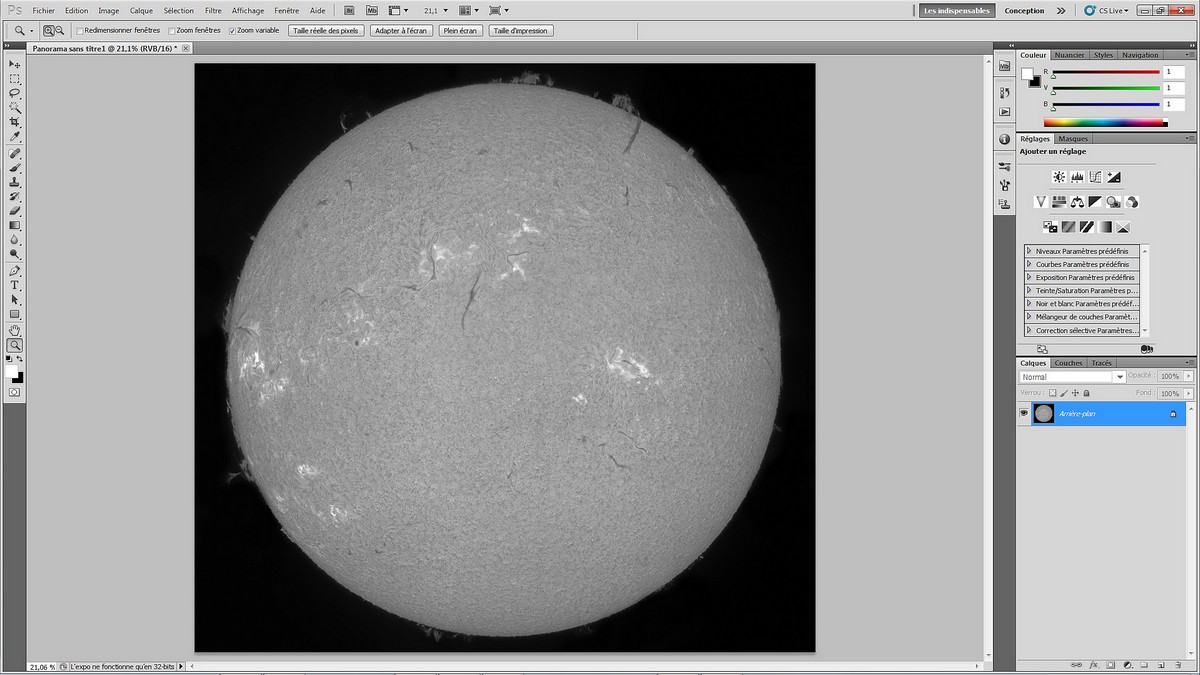This screenshot has width=1200, height=675.
Task: Expand Courbes Paramètres prédéfinis
Action: tap(1030, 264)
